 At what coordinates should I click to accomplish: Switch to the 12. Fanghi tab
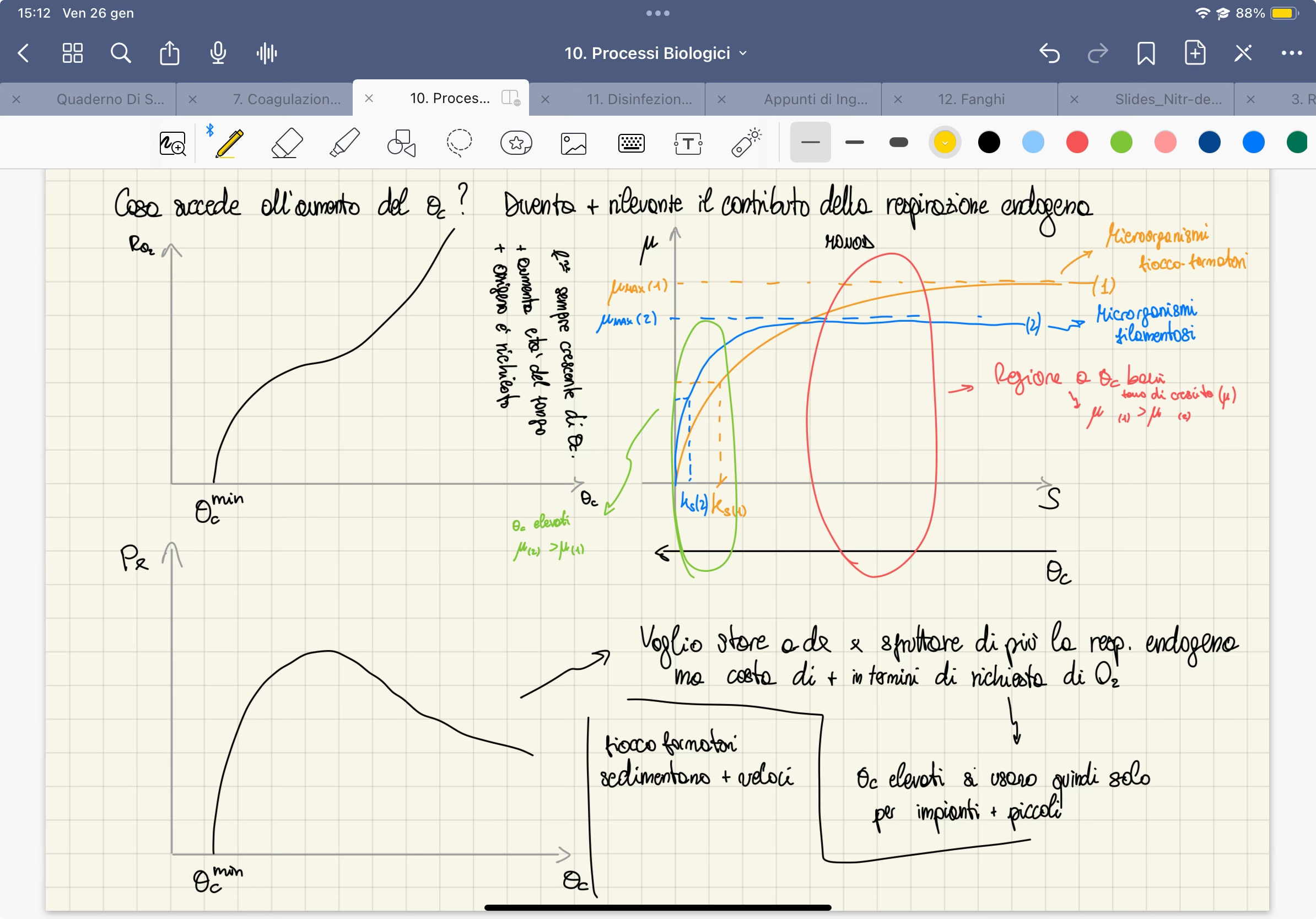(x=971, y=99)
